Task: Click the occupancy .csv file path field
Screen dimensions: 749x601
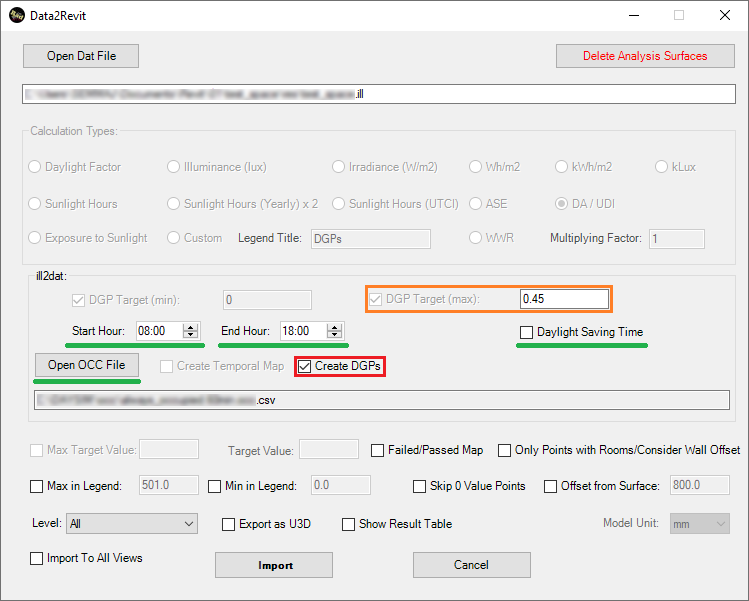Action: 382,400
